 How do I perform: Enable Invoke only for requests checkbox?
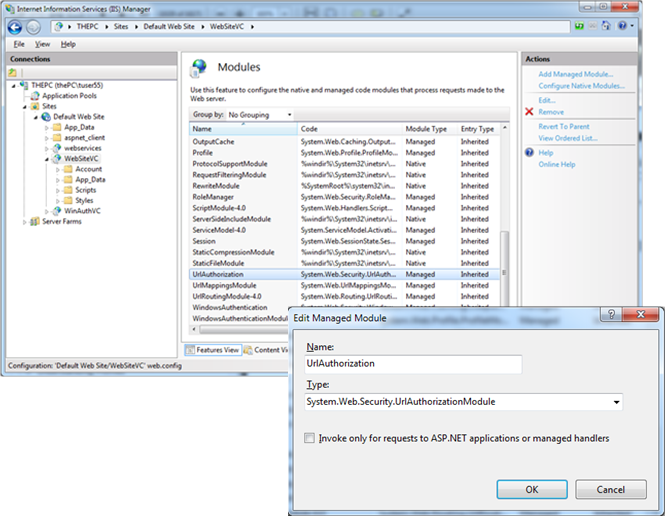pos(309,438)
